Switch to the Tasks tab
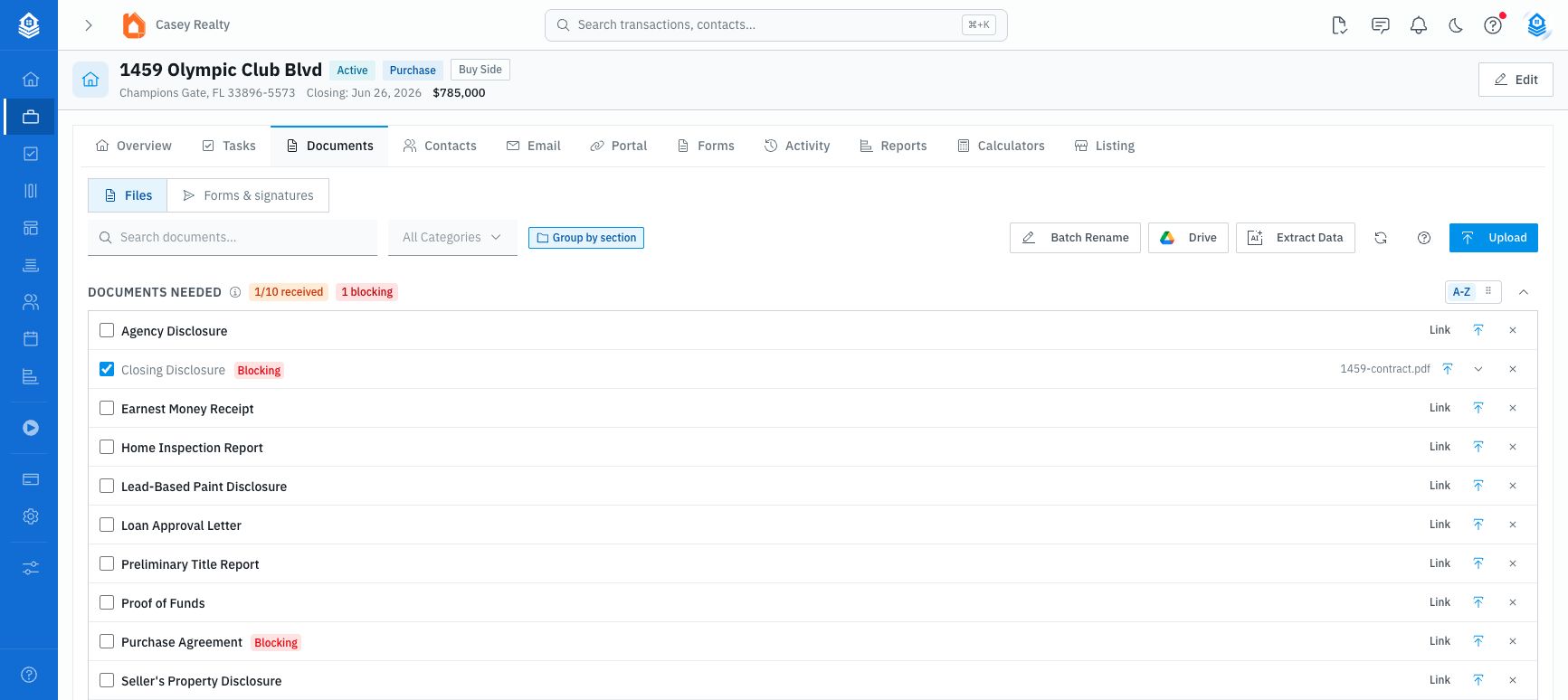This screenshot has height=700, width=1568. tap(229, 146)
